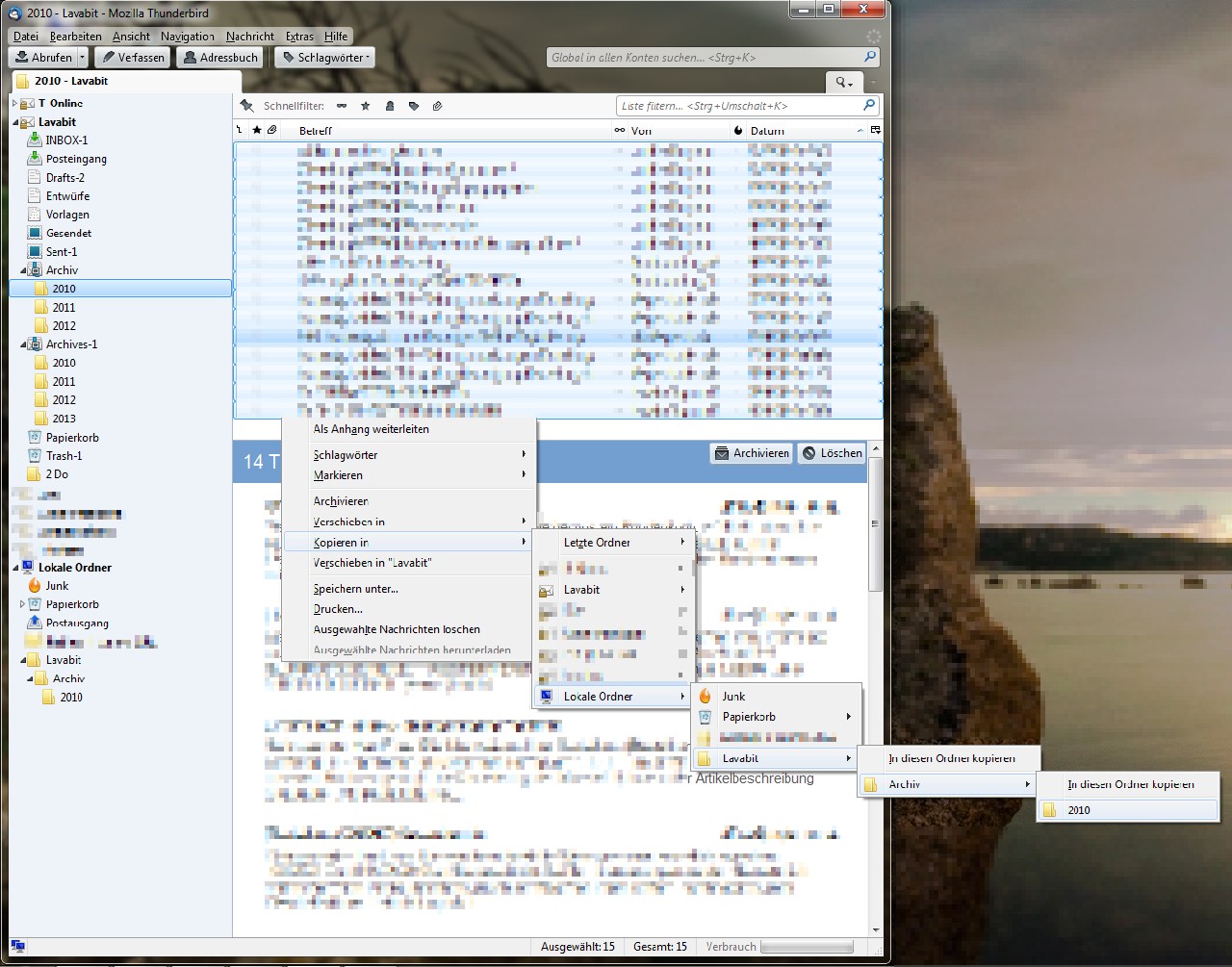
Task: Open the INBOX-1 folder under Lavabit
Action: point(66,140)
